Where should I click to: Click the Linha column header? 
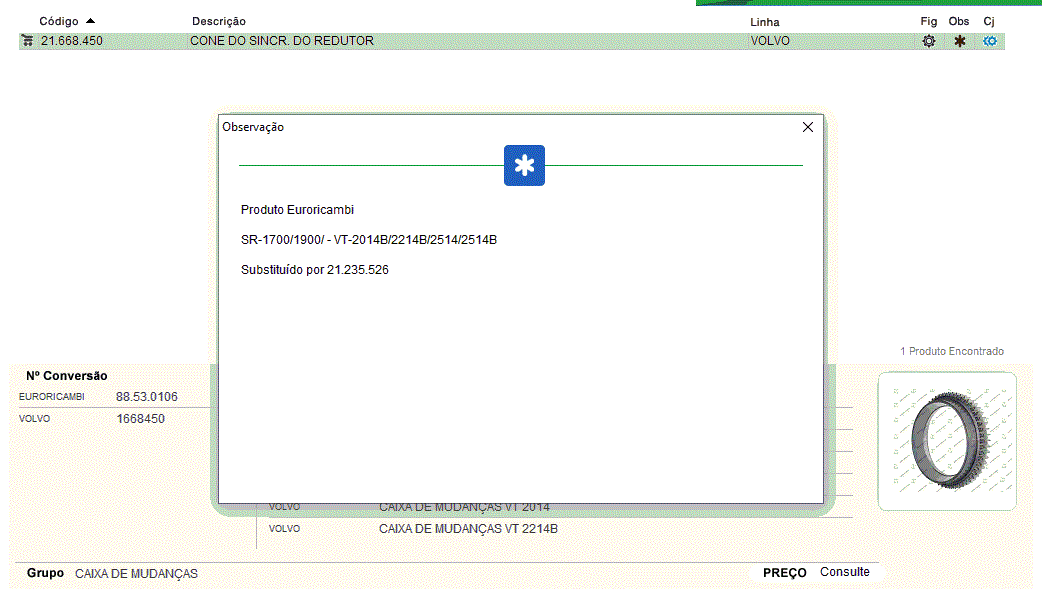tap(764, 22)
